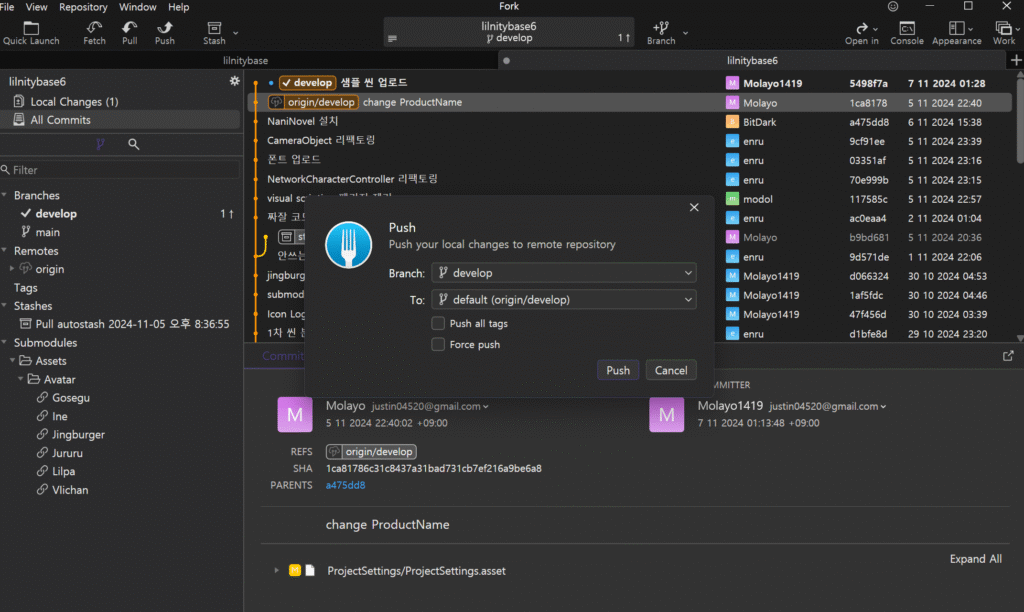This screenshot has height=612, width=1024.
Task: Open the To dropdown with origin/develop
Action: (563, 299)
